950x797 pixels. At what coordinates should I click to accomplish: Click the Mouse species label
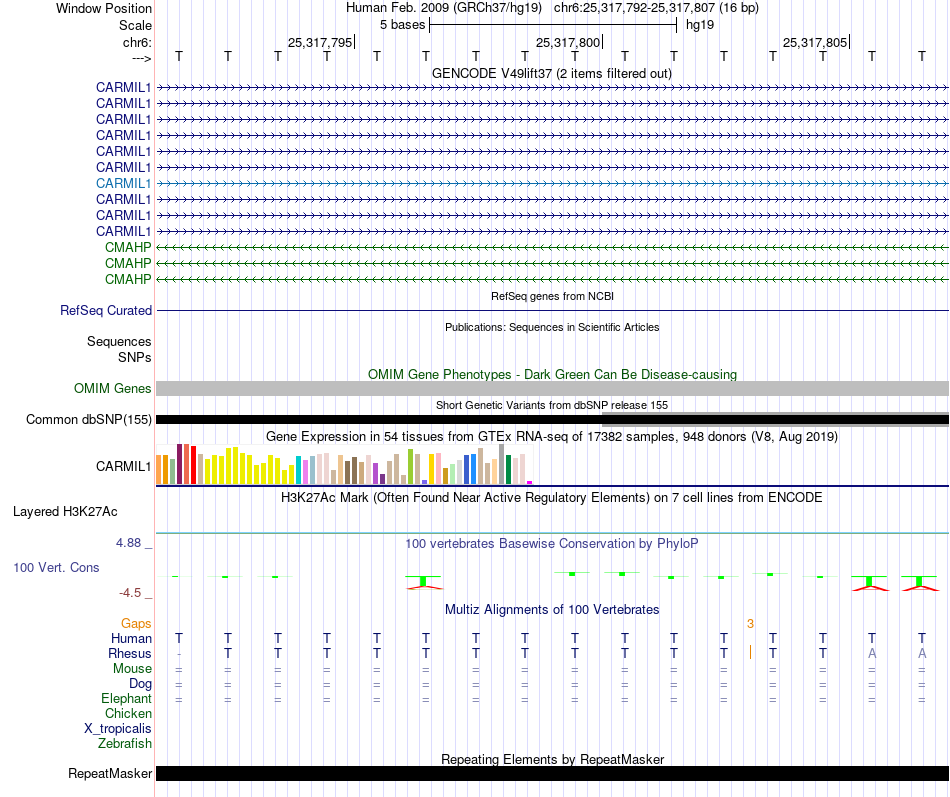[x=132, y=669]
